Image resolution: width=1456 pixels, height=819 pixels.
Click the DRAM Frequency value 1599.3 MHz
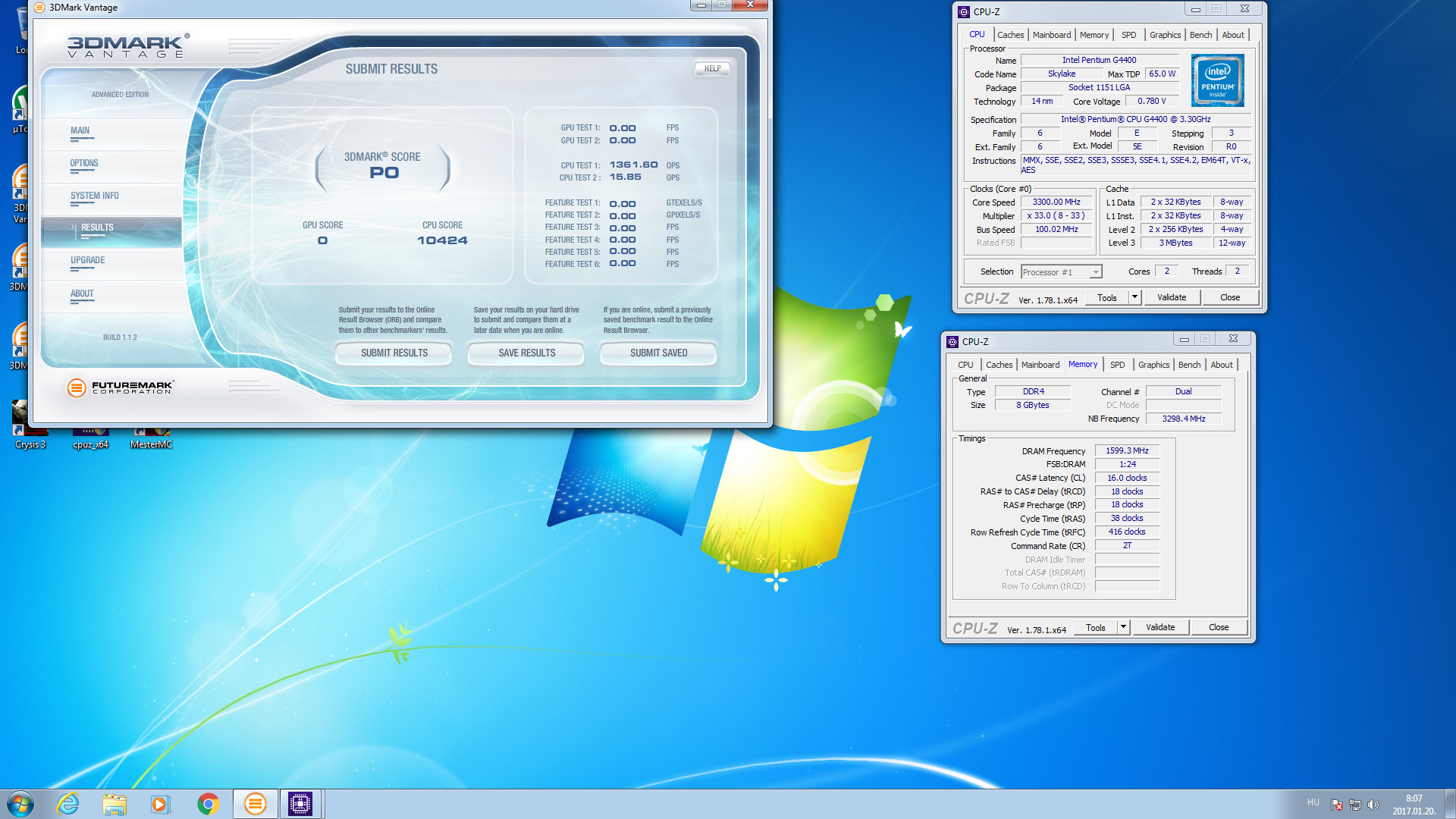[x=1127, y=450]
